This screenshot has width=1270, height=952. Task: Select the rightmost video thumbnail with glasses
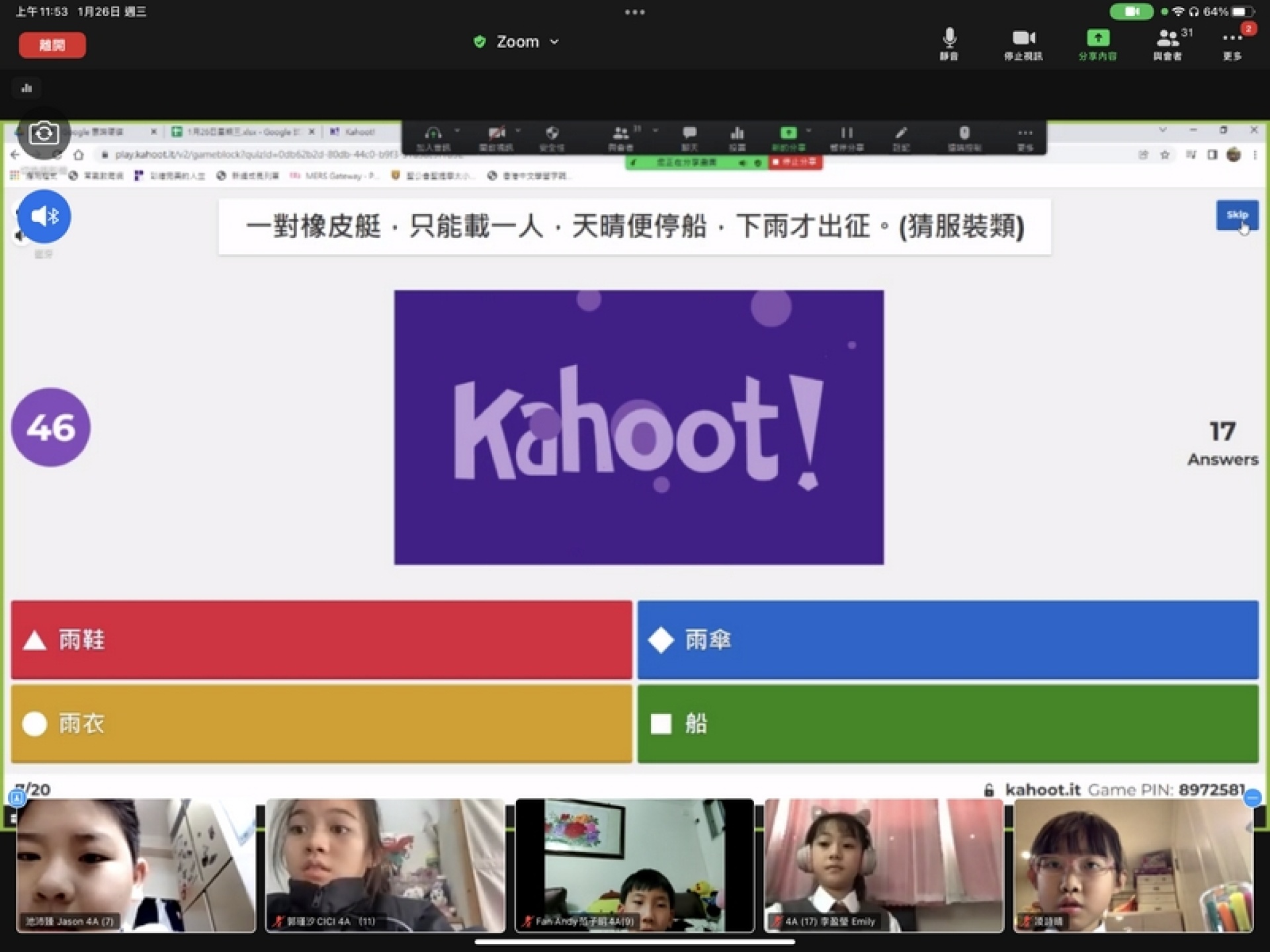(1133, 865)
